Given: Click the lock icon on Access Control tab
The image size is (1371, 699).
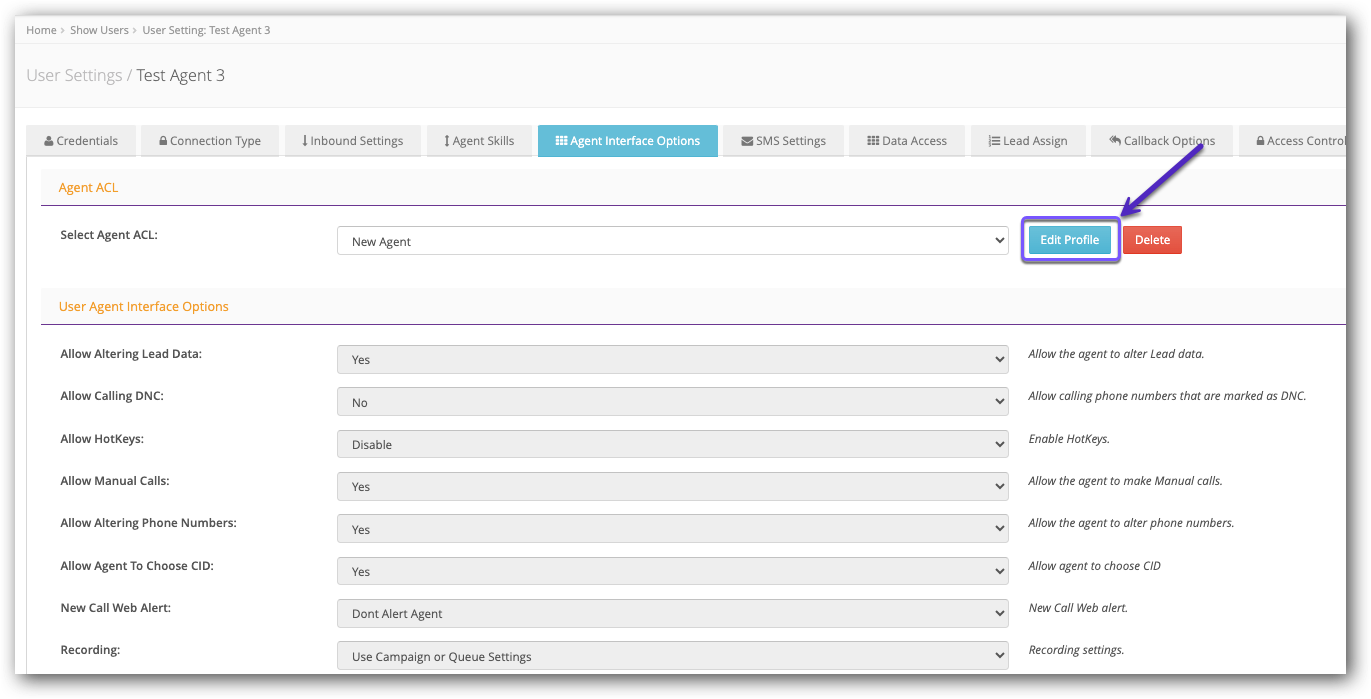Looking at the screenshot, I should click(1262, 140).
